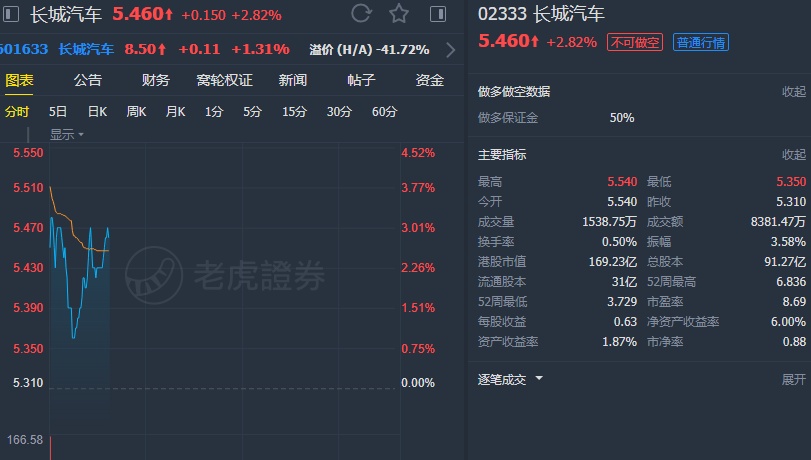Click the 不可做空 tag
811x460 pixels.
click(x=635, y=42)
